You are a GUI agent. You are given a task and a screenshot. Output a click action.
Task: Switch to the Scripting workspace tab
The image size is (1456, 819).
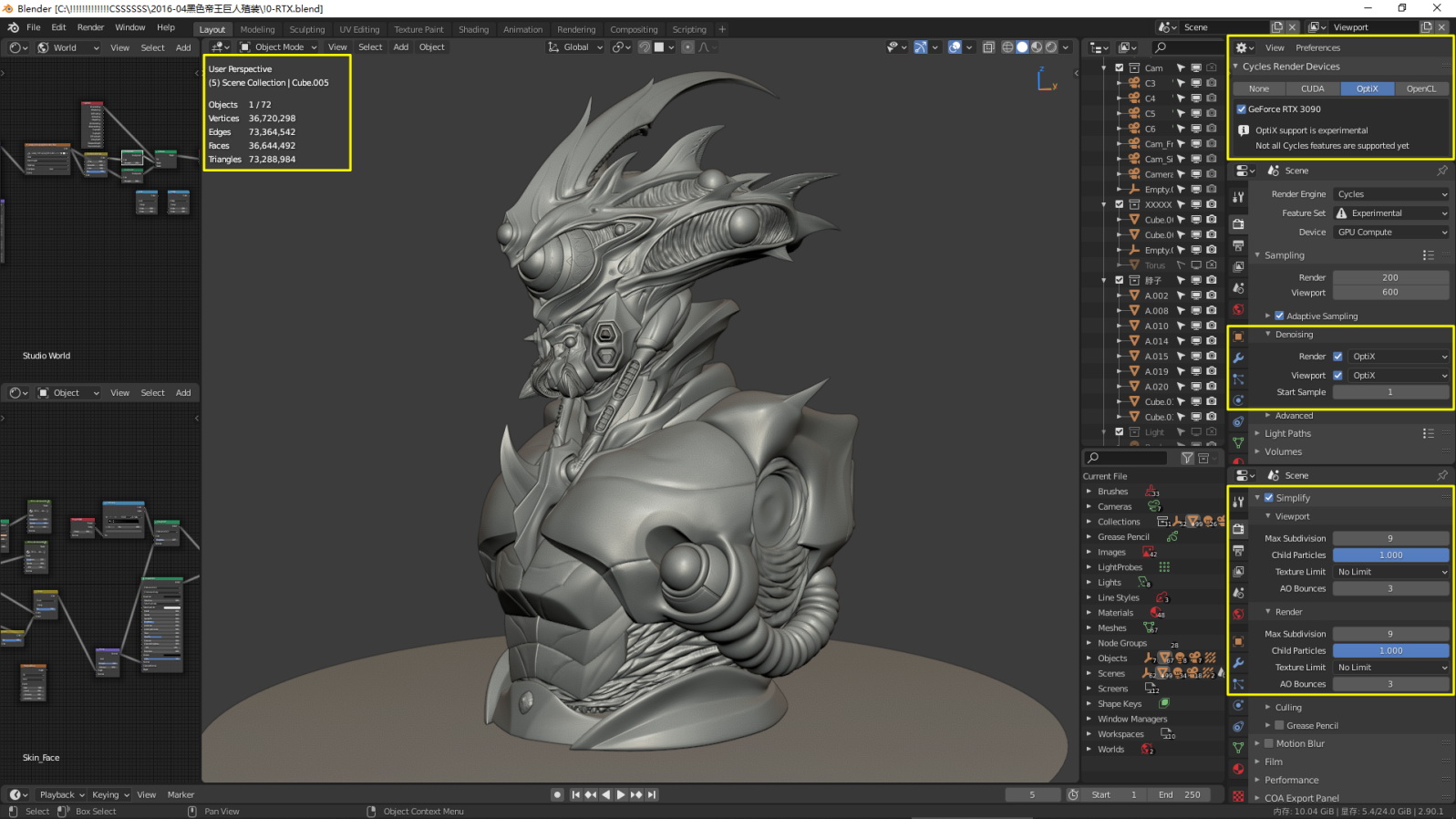tap(689, 29)
